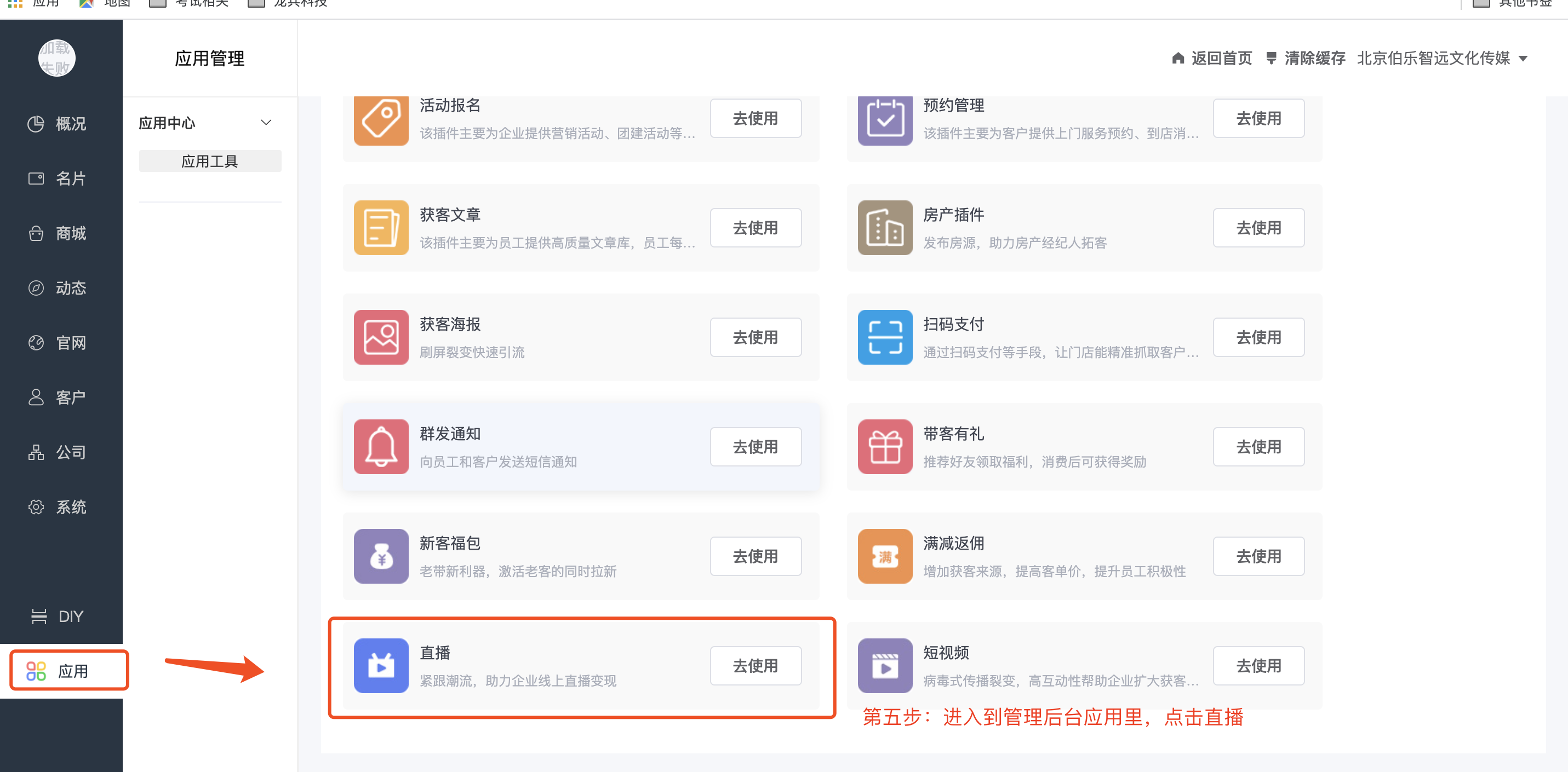Click 去使用 for 新客福包
Image resolution: width=1568 pixels, height=772 pixels.
(x=756, y=556)
